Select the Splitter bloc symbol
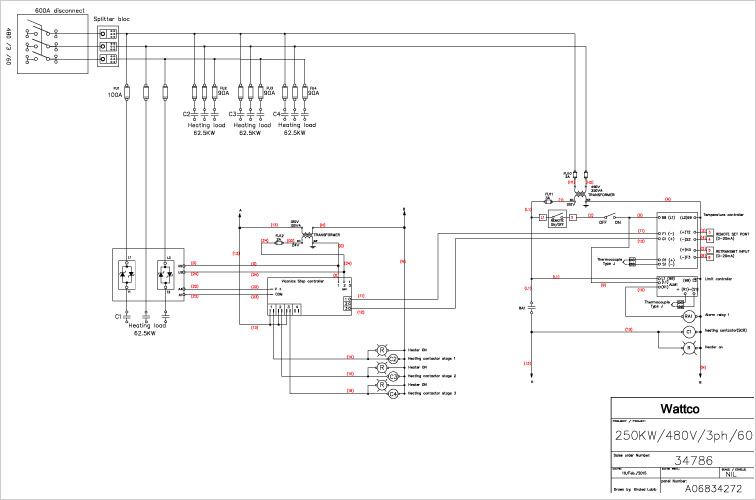This screenshot has width=756, height=500. coord(107,46)
